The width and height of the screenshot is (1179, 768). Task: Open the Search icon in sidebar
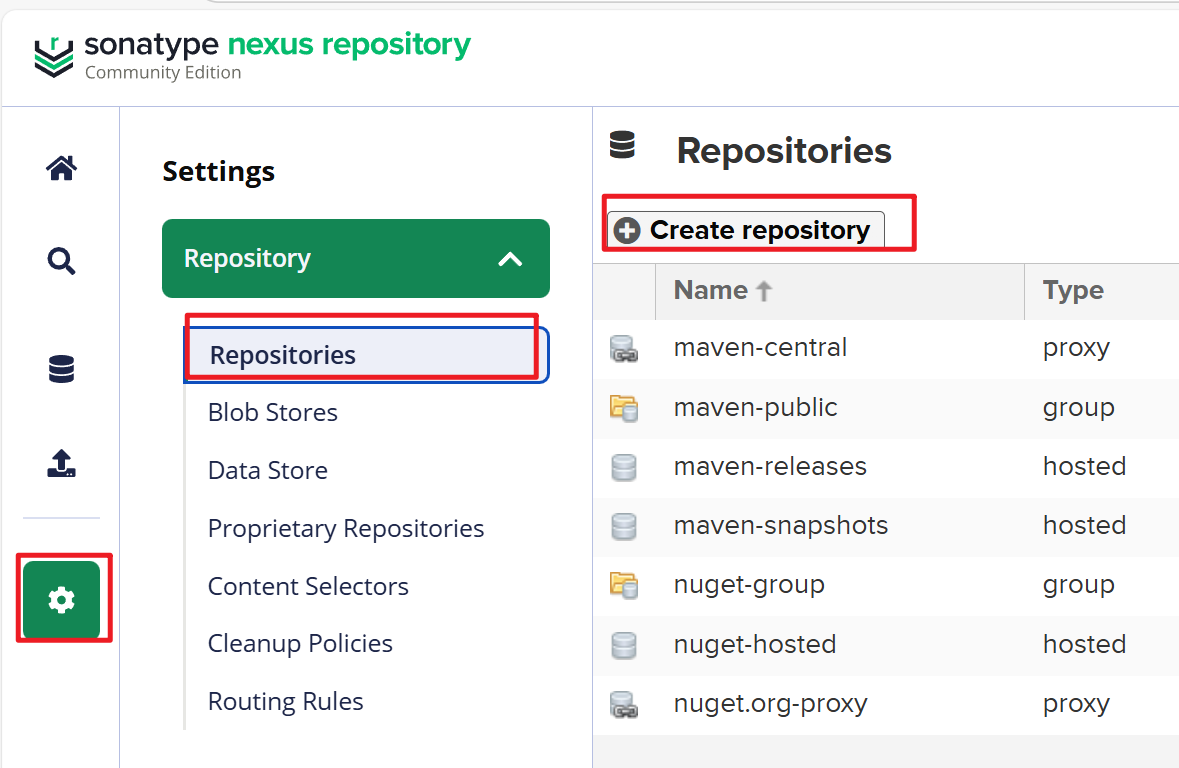[x=61, y=262]
